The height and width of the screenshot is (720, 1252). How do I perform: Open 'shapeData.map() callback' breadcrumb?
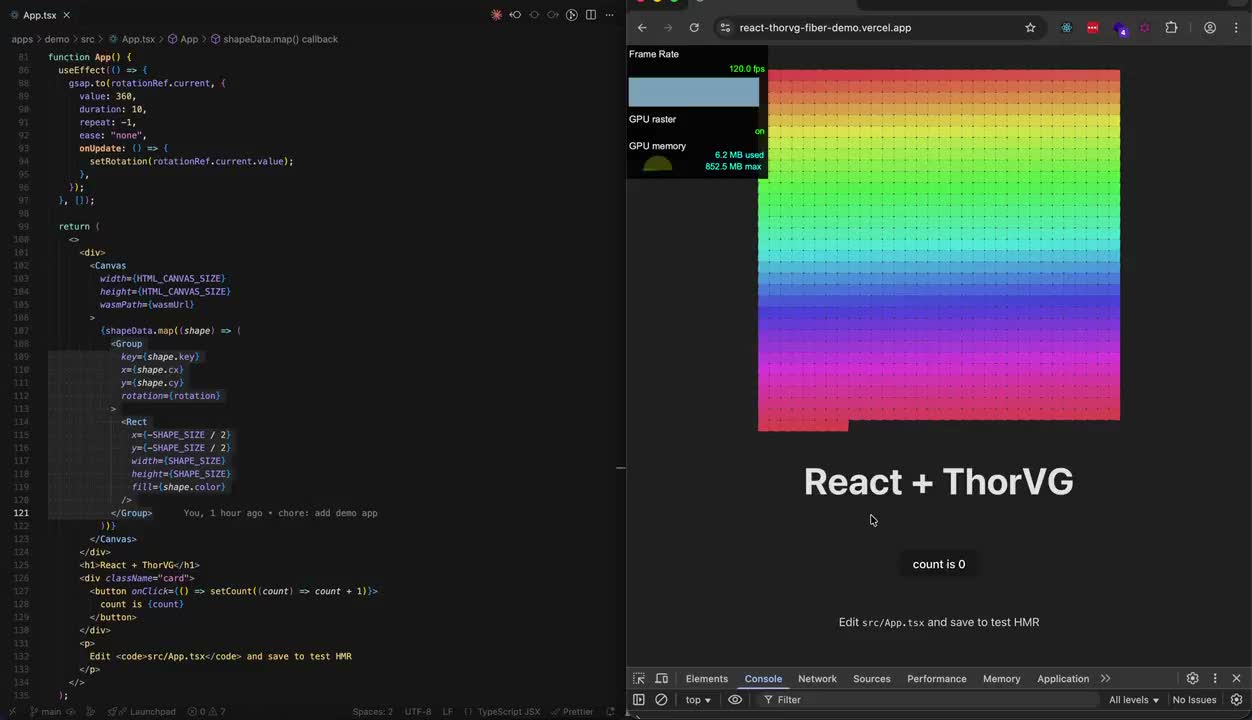(x=274, y=39)
